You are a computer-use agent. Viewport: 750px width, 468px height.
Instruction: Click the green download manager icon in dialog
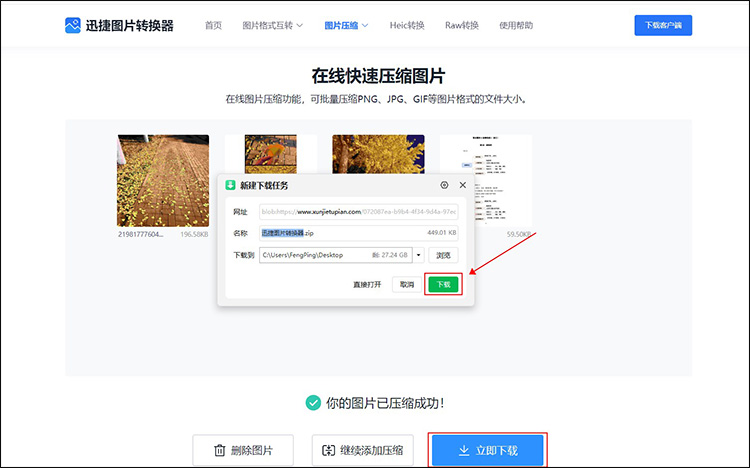231,185
